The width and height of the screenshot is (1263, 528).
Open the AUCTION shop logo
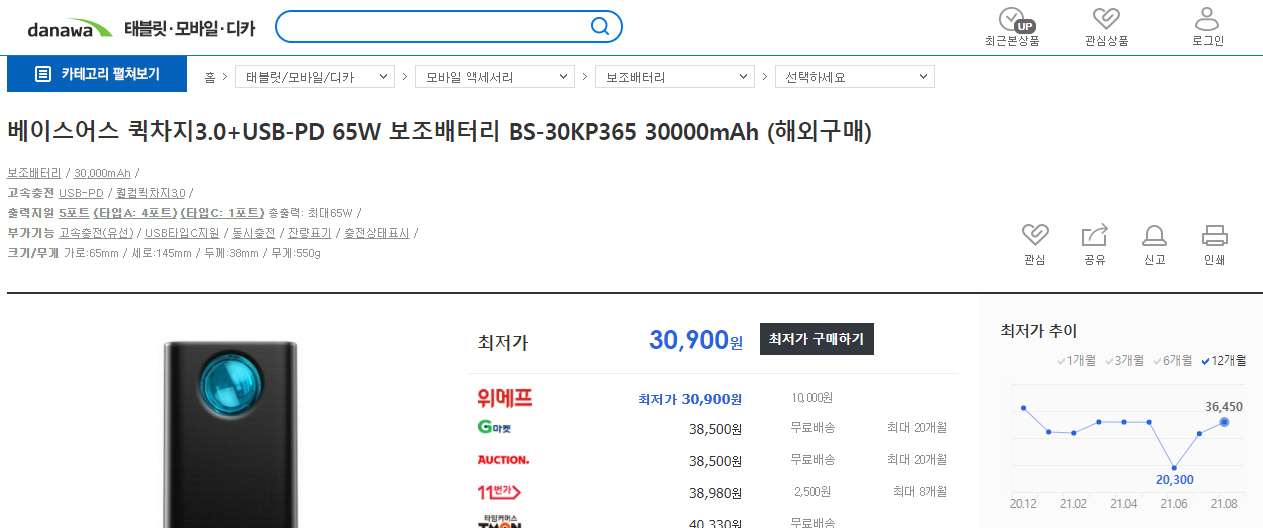(503, 460)
